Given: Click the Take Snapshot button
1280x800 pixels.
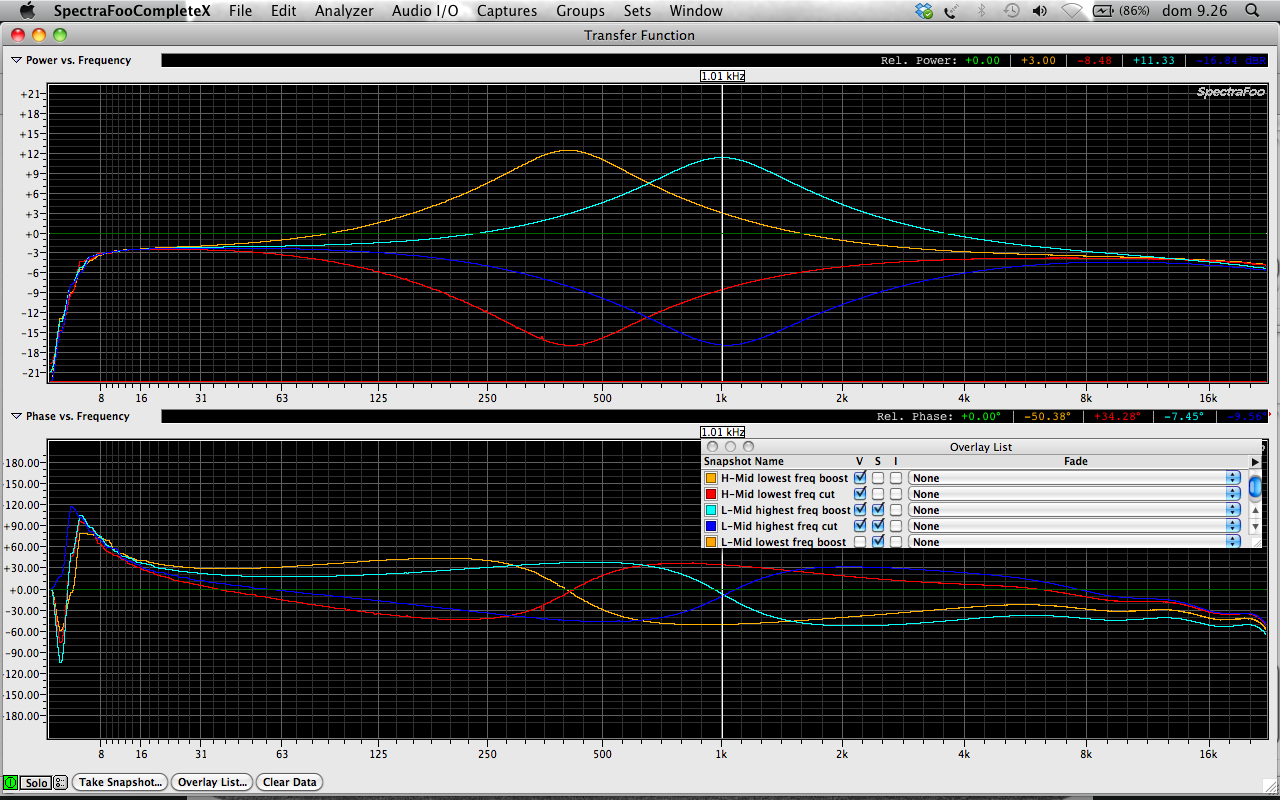Looking at the screenshot, I should click(x=120, y=783).
